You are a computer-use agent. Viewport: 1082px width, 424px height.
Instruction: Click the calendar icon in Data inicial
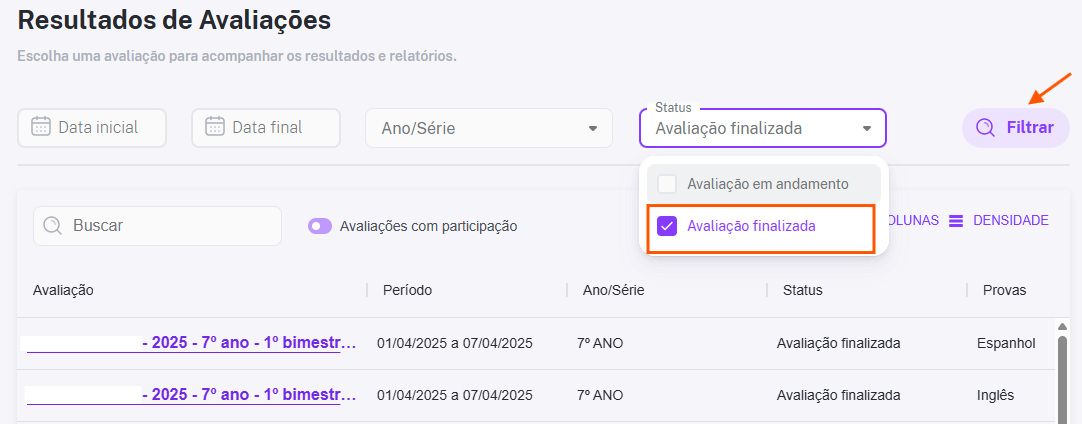pyautogui.click(x=41, y=127)
